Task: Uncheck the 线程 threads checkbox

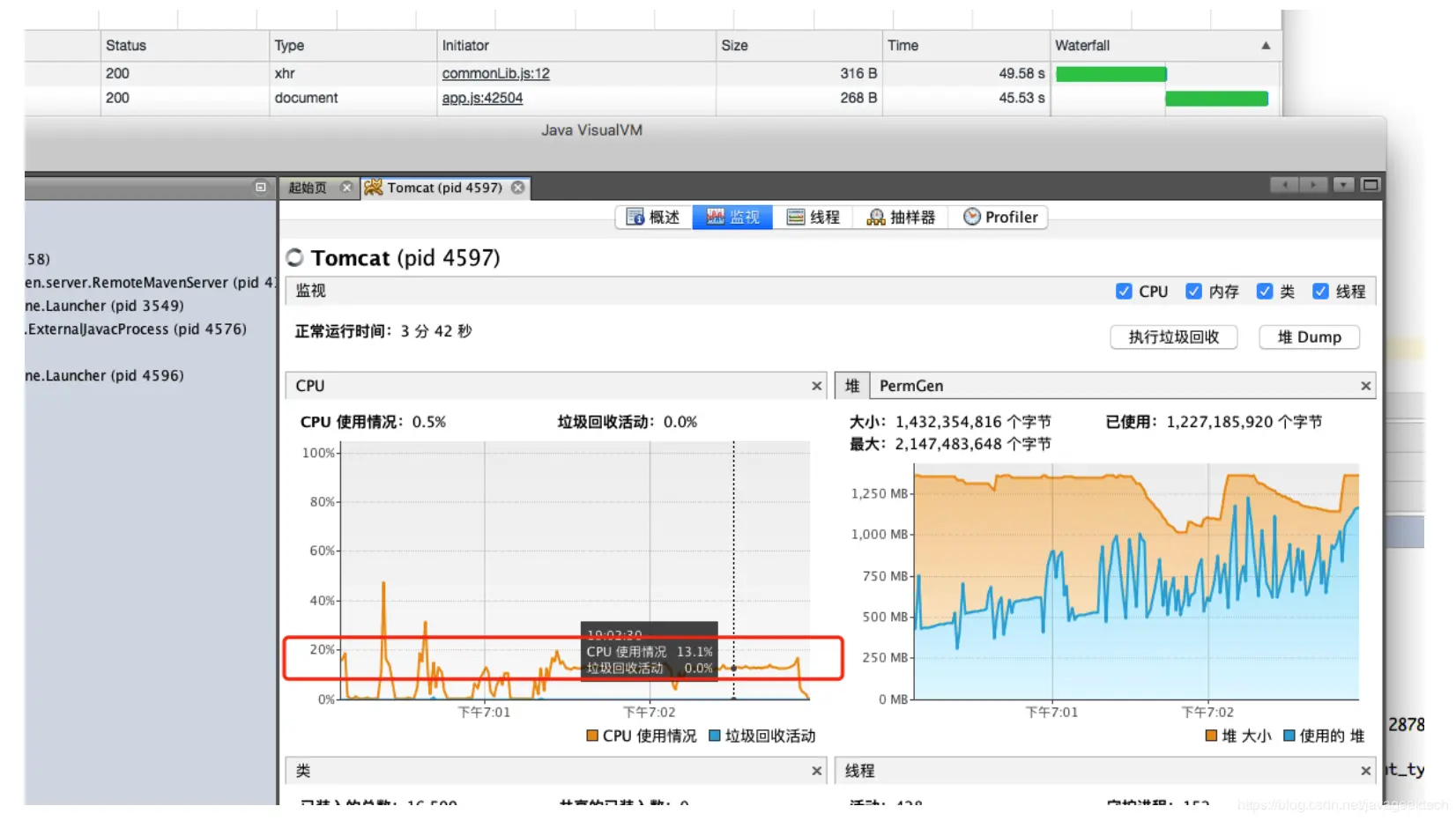Action: click(1320, 292)
